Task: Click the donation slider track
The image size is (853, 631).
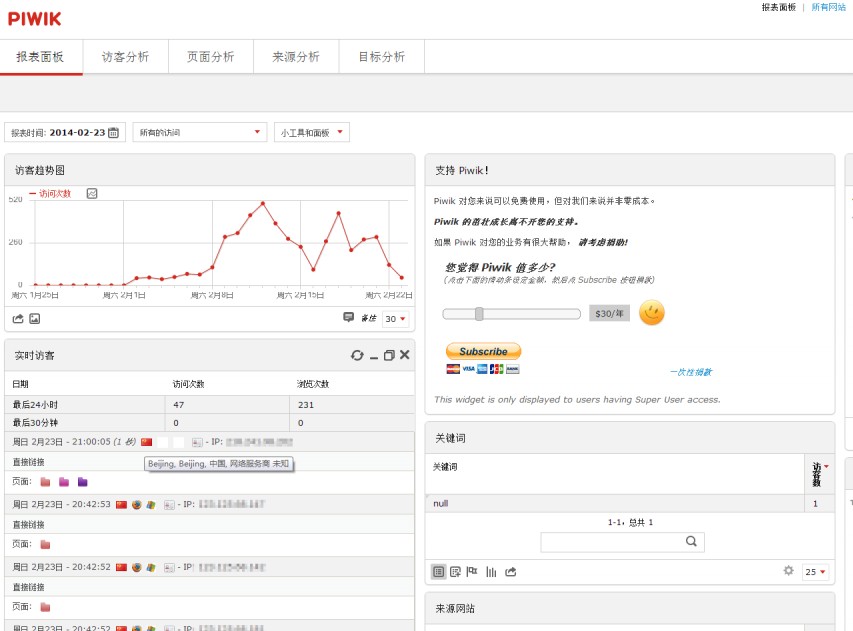Action: click(x=511, y=314)
